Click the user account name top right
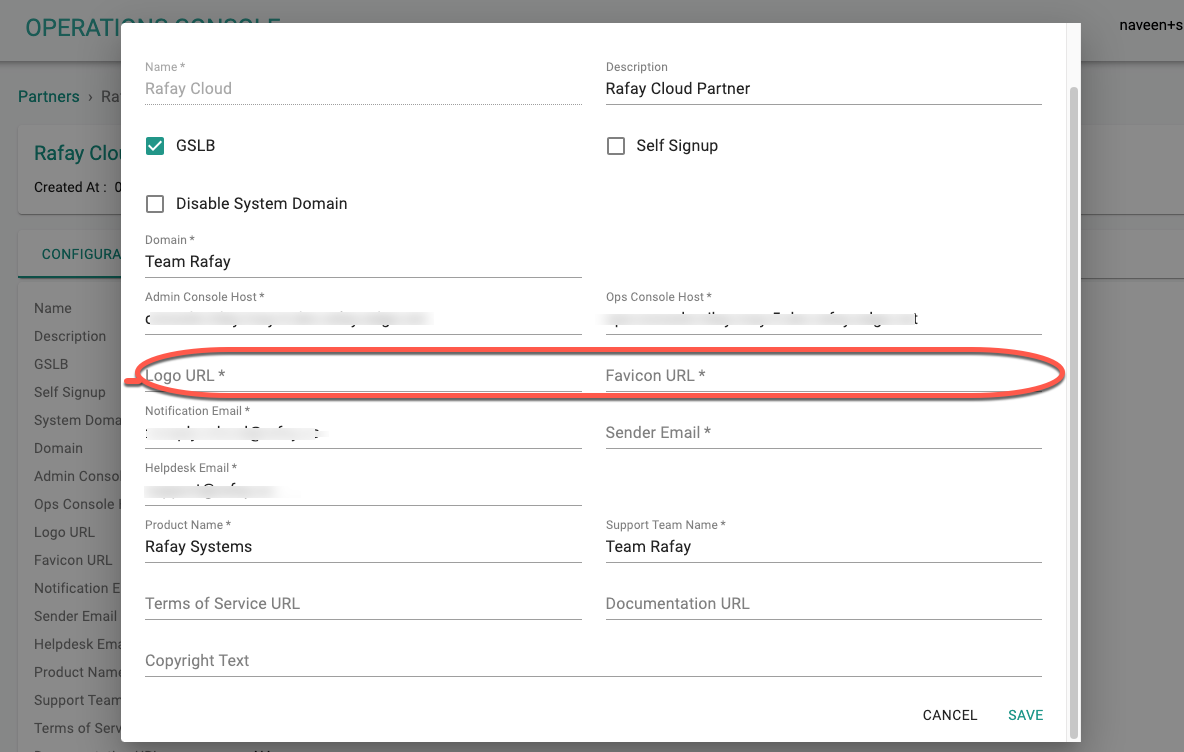Viewport: 1184px width, 752px height. click(1151, 25)
